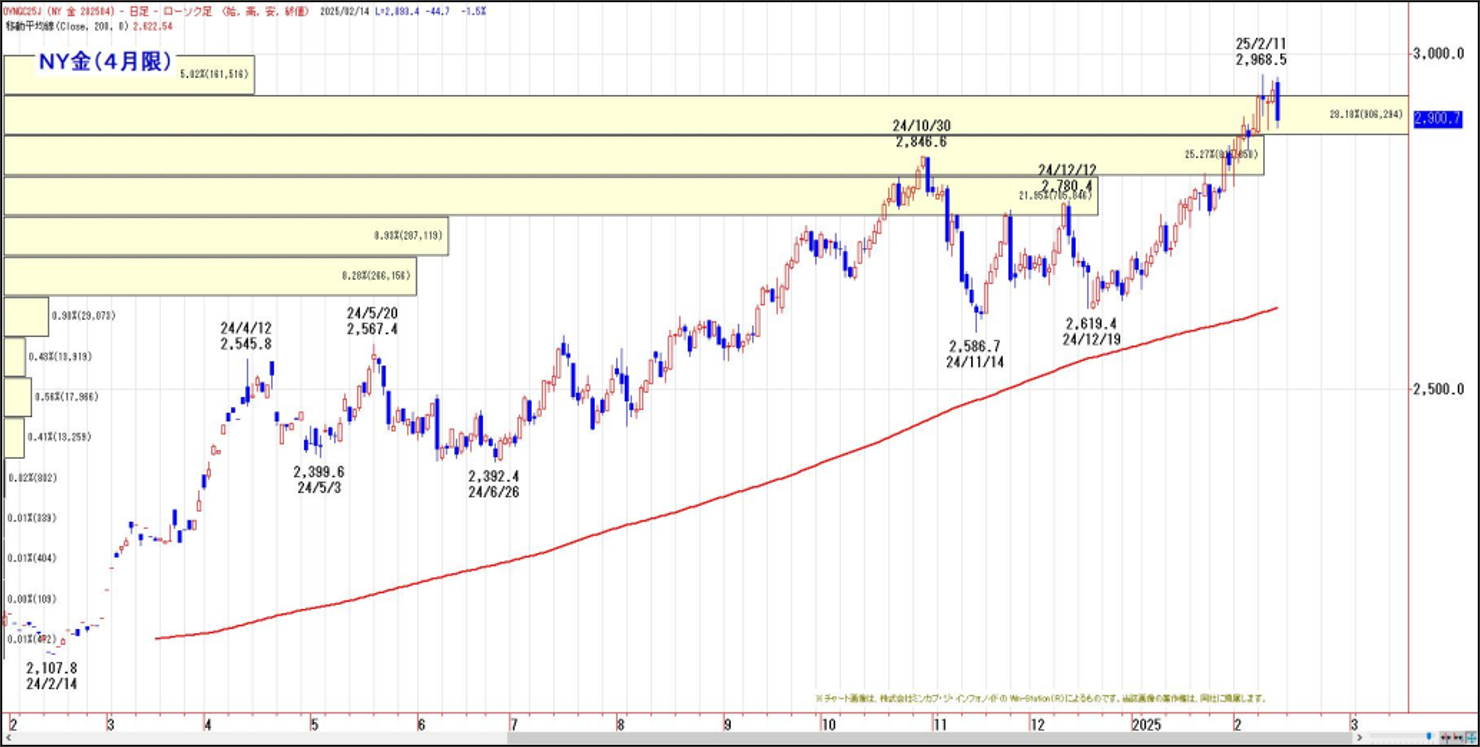Click the high label 2,545.8 dated 24/4/12
The image size is (1480, 747).
pos(247,335)
